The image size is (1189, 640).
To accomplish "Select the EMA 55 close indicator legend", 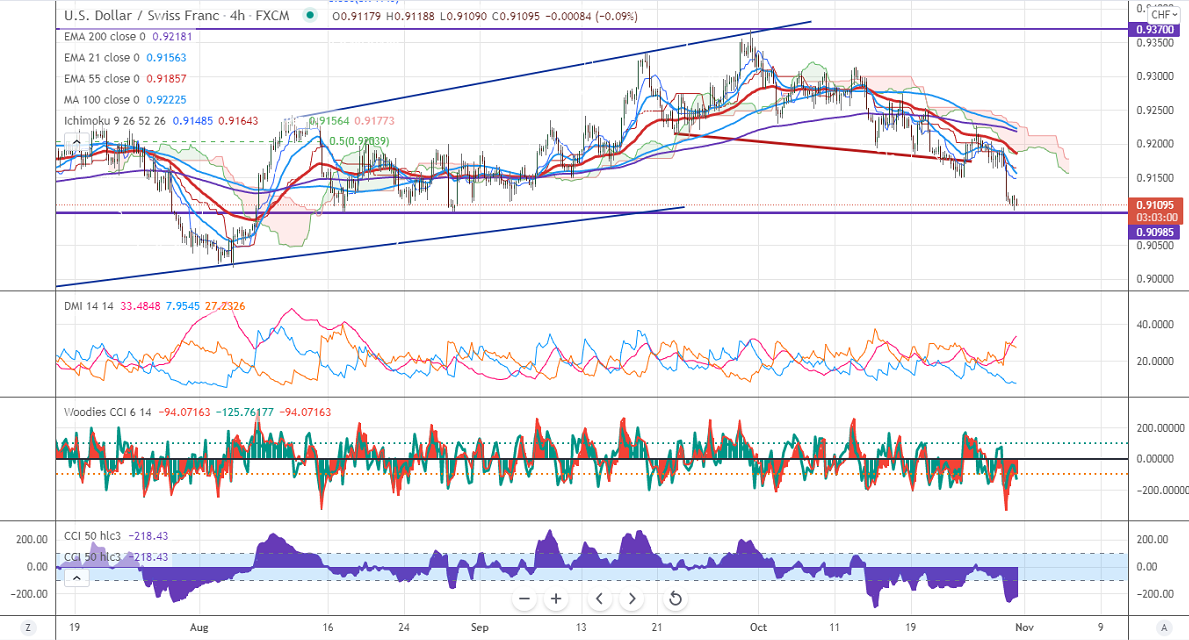I will [x=102, y=79].
